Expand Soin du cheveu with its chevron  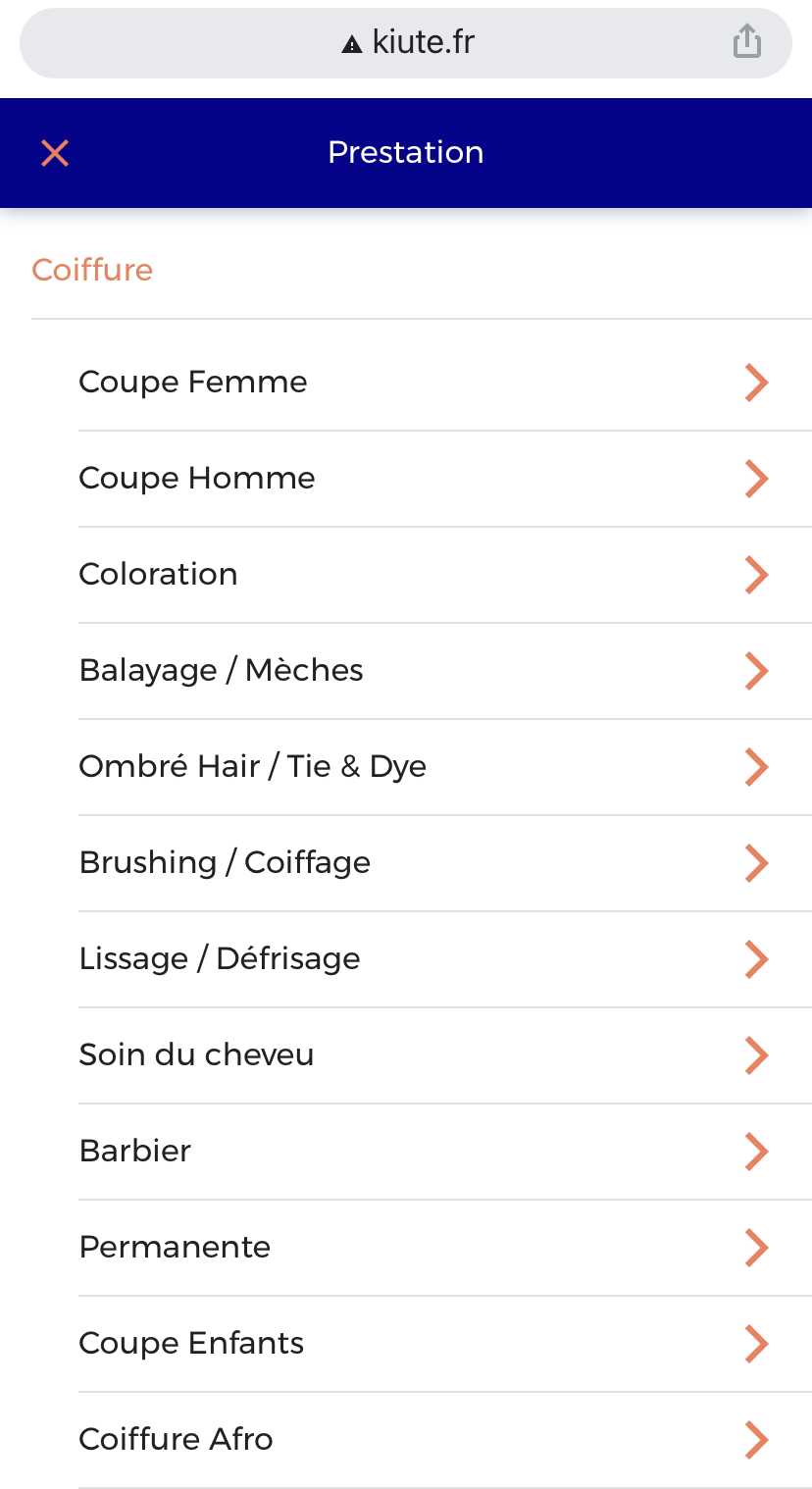[755, 1055]
